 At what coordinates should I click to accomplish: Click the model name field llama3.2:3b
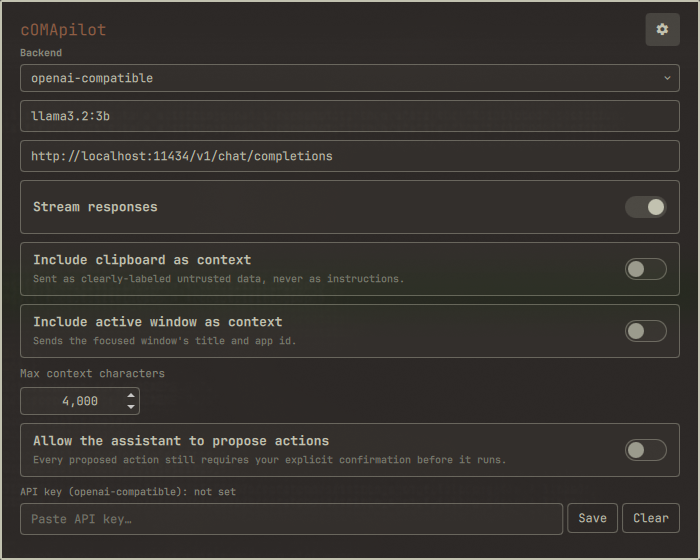(350, 116)
